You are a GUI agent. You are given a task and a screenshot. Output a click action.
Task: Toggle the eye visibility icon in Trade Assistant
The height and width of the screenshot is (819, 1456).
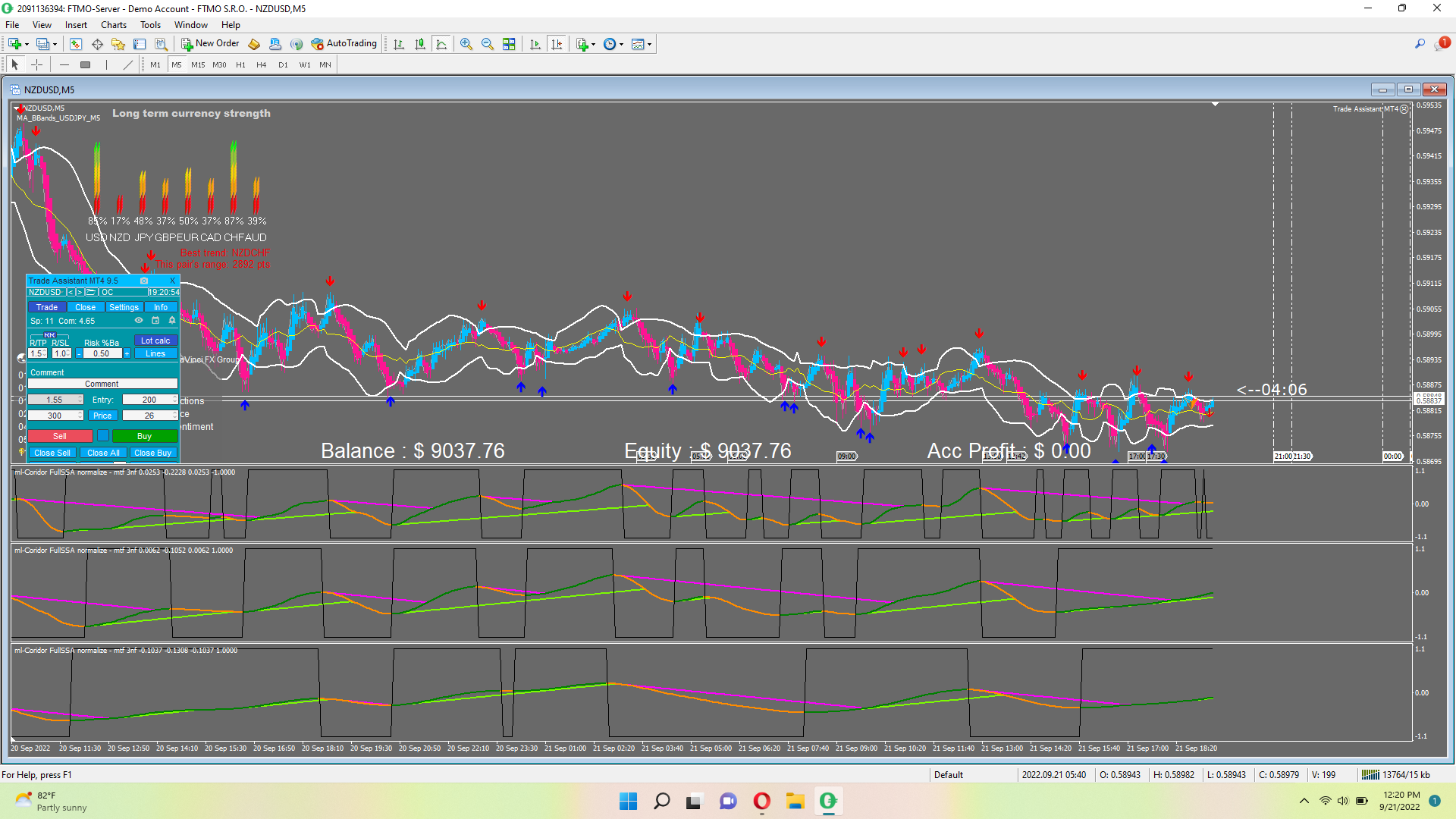[139, 321]
